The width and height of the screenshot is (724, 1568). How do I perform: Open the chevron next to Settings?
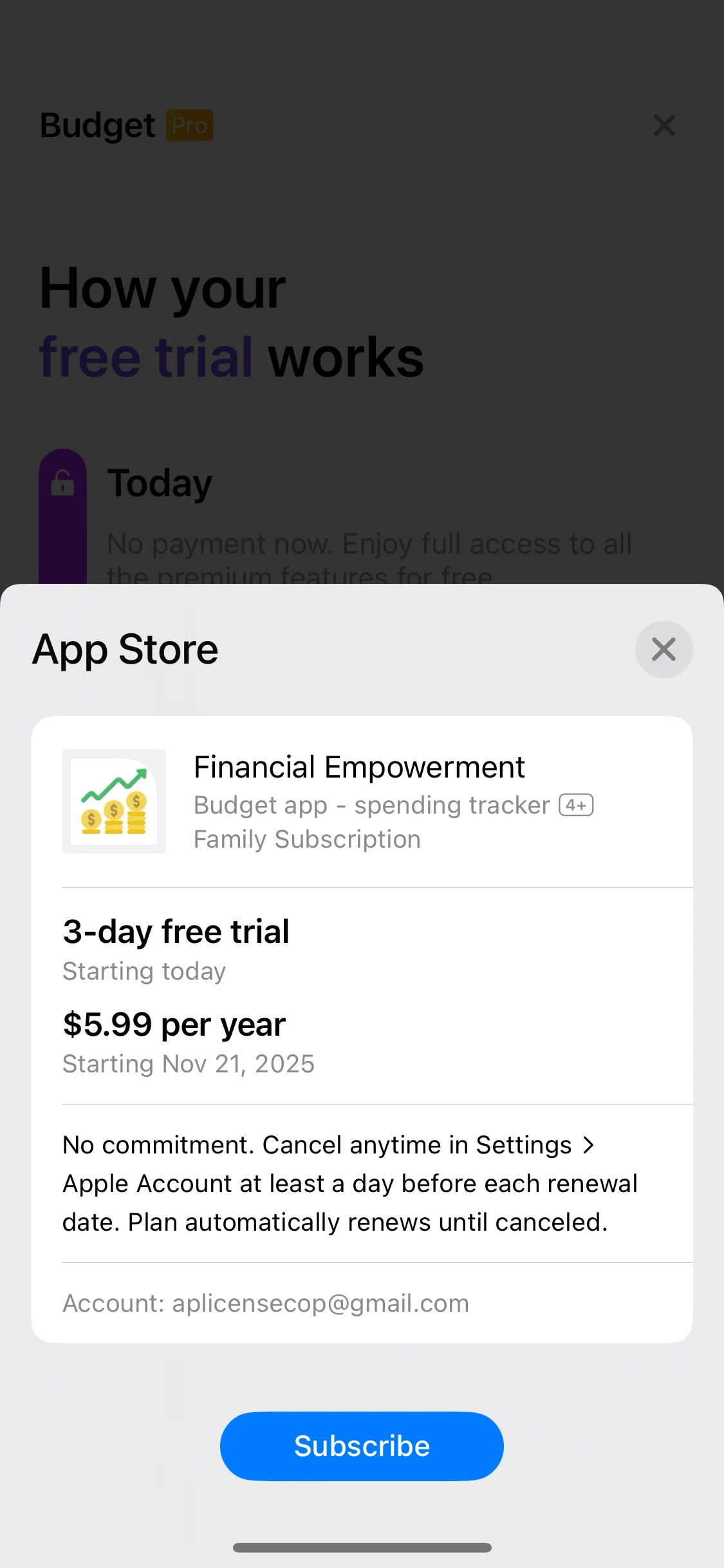[588, 1145]
